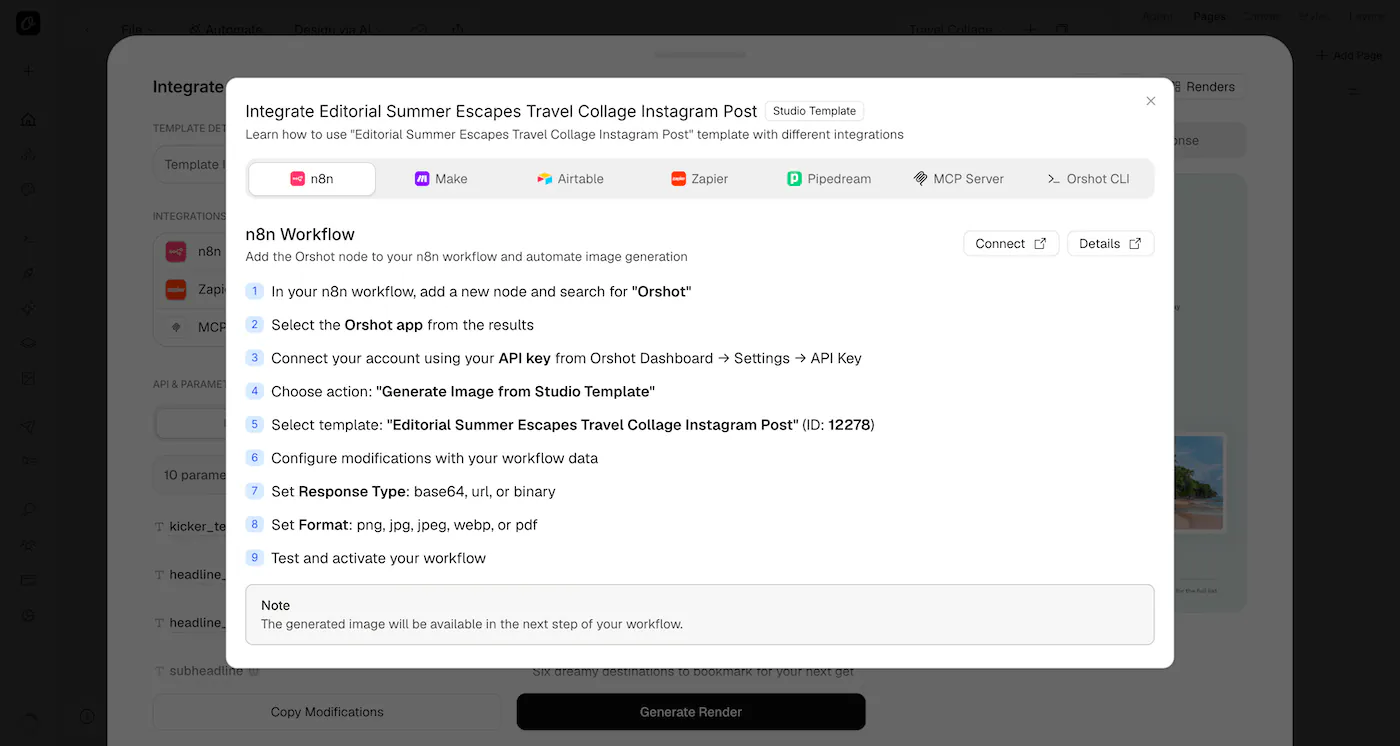Click the Note box text

[472, 624]
